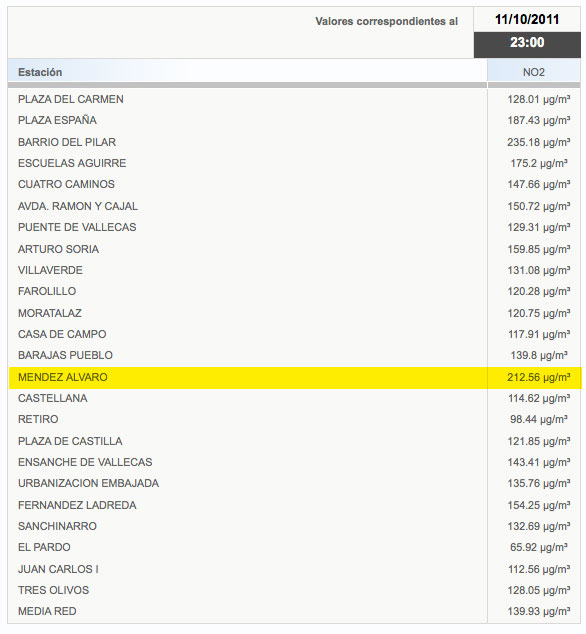Click the 235.18 µg/m³ value

click(539, 142)
